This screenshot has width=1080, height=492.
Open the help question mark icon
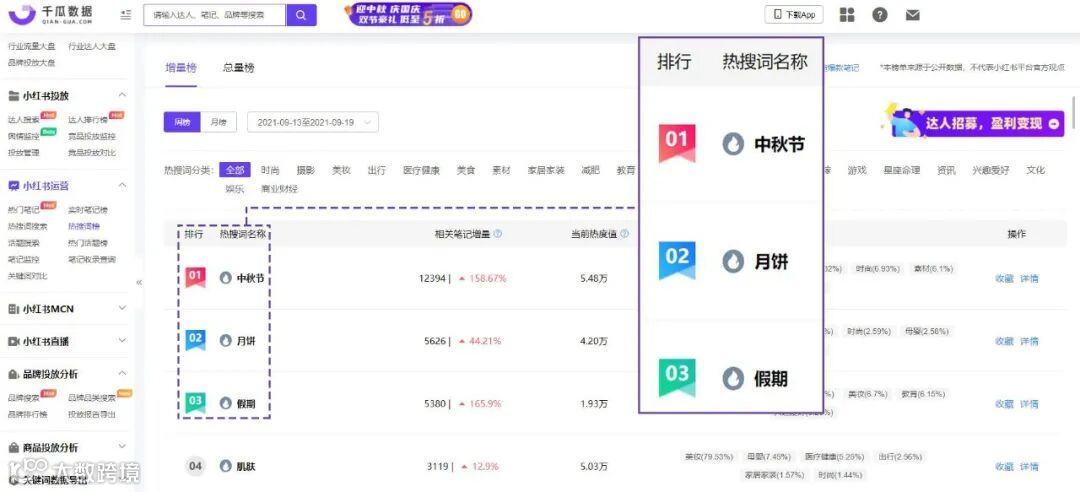(880, 14)
